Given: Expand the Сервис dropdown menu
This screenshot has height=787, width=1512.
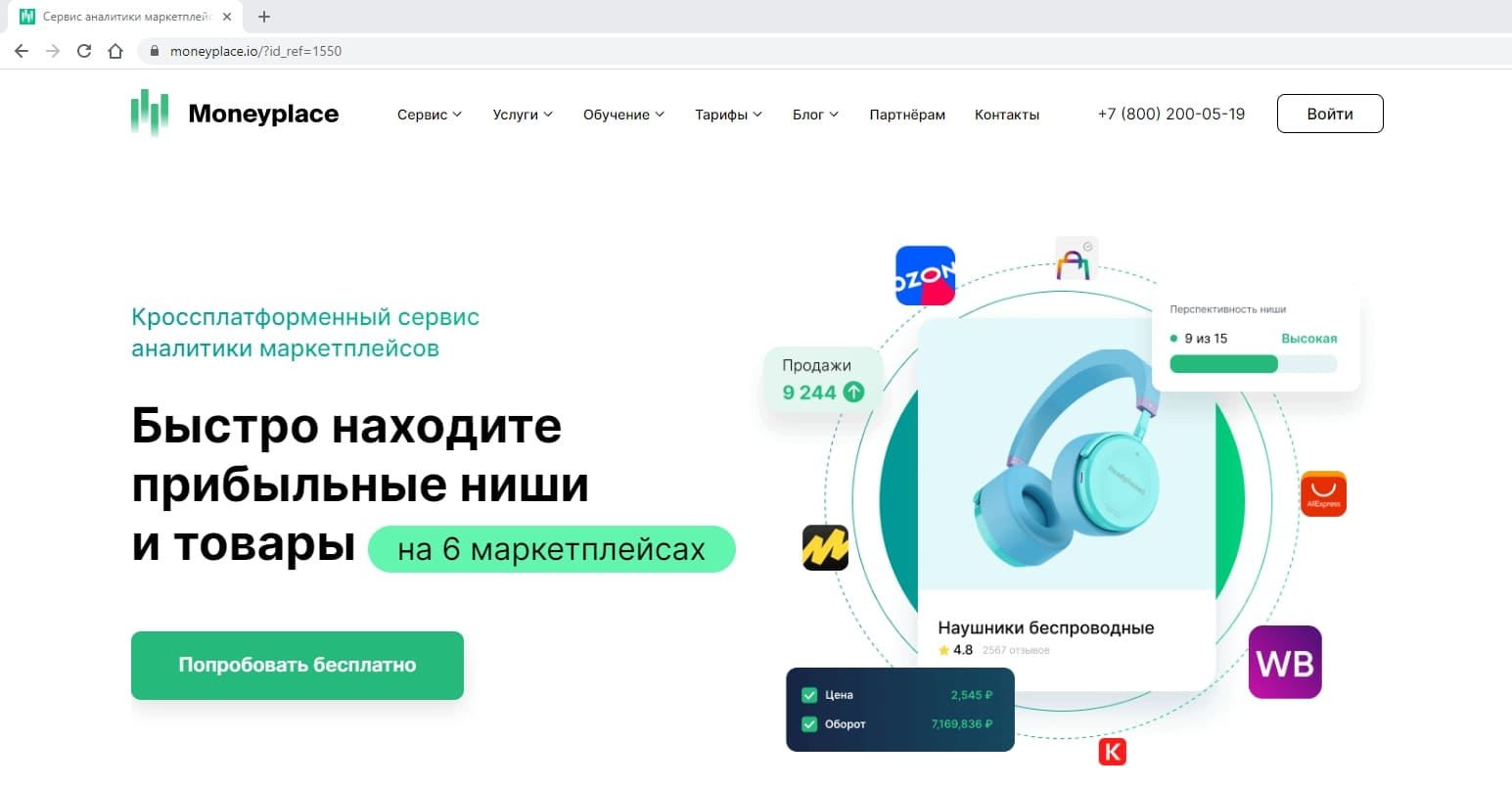Looking at the screenshot, I should click(x=430, y=115).
